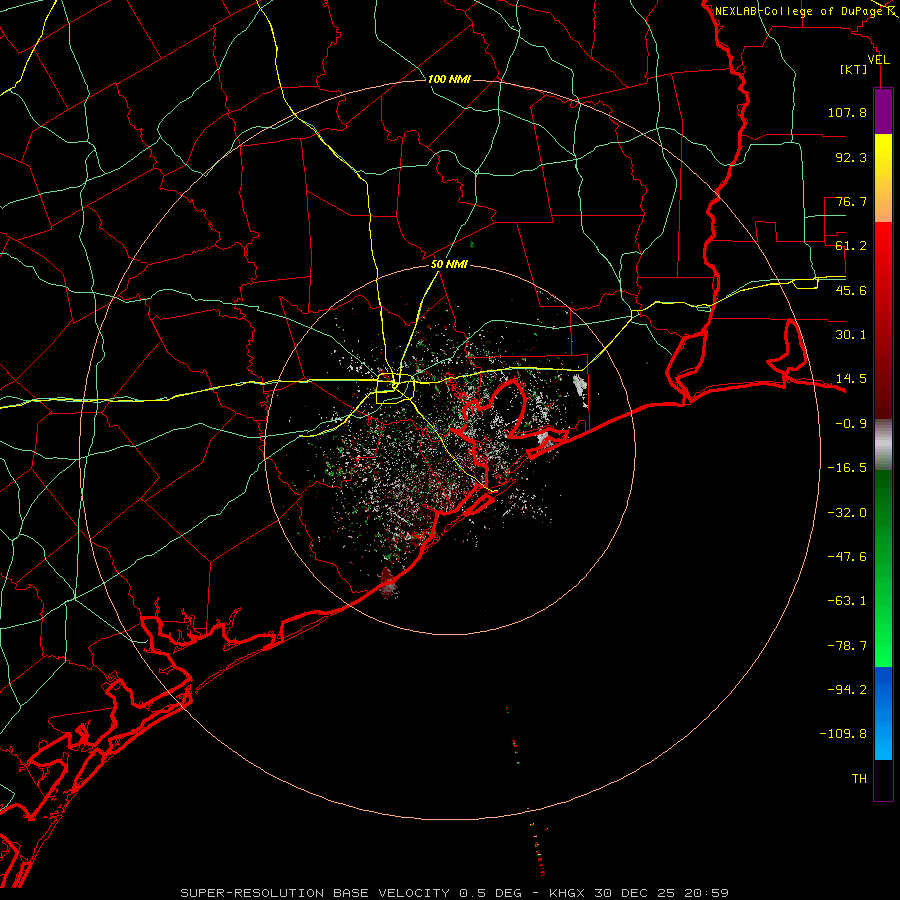Click the VEL legend title
900x900 pixels.
(878, 60)
